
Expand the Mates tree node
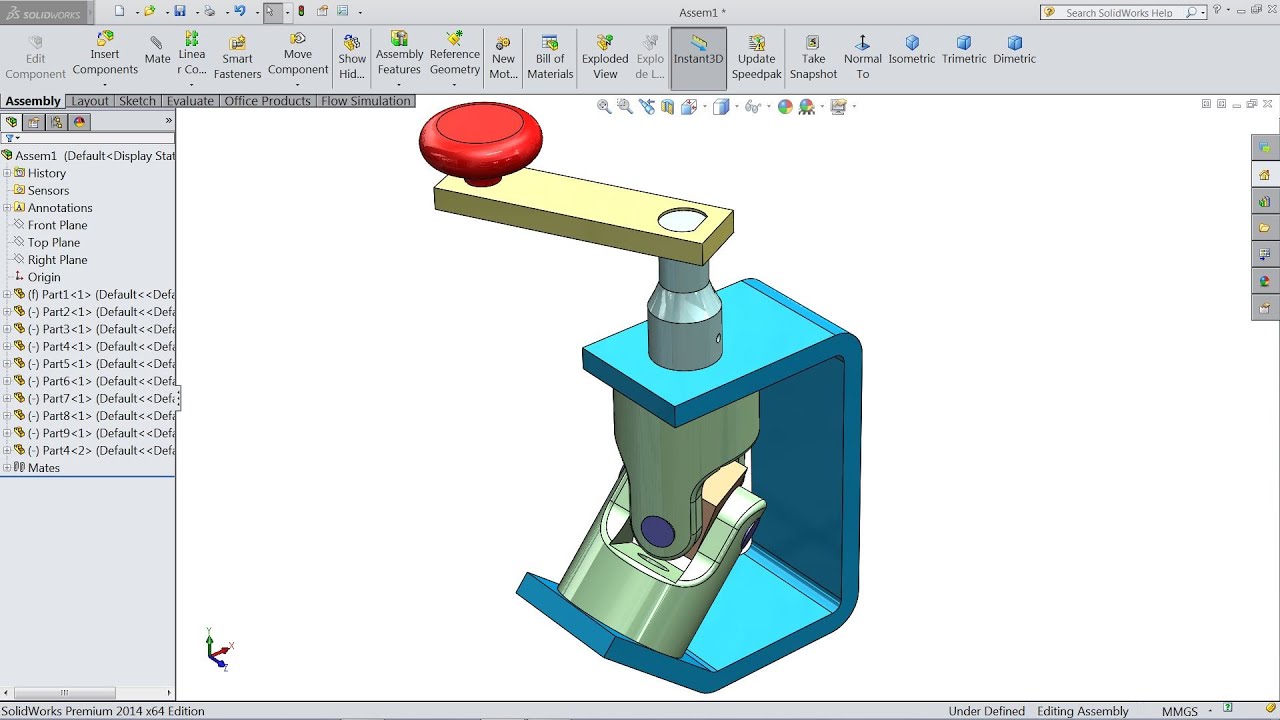click(7, 467)
